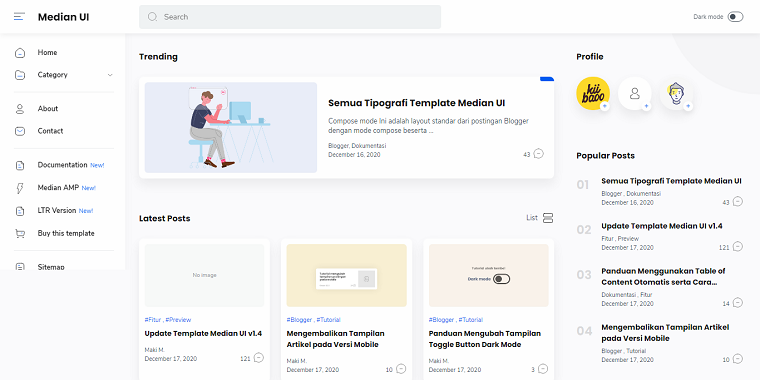Click the search magnifier icon
Viewport: 760px width, 380px height.
click(152, 17)
